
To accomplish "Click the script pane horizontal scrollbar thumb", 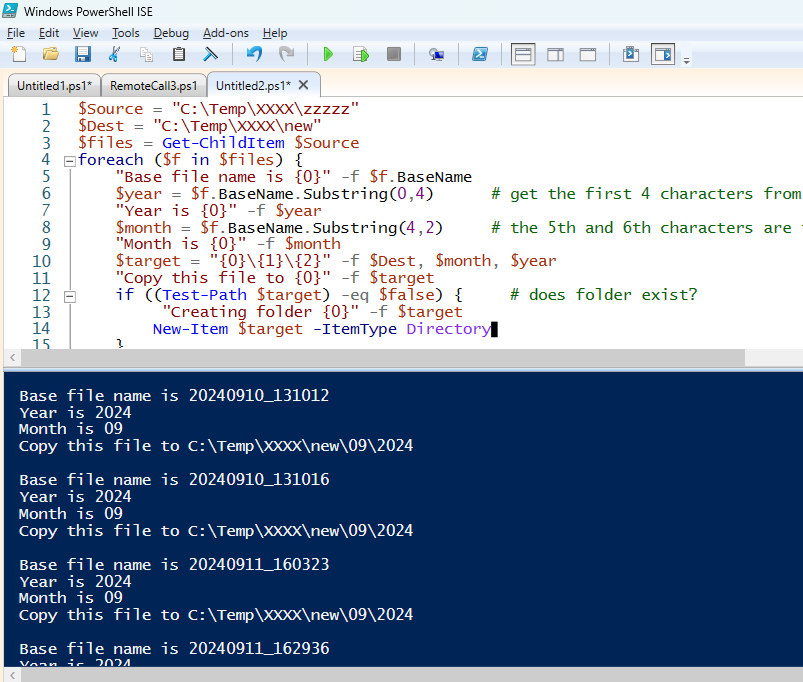I will [383, 358].
